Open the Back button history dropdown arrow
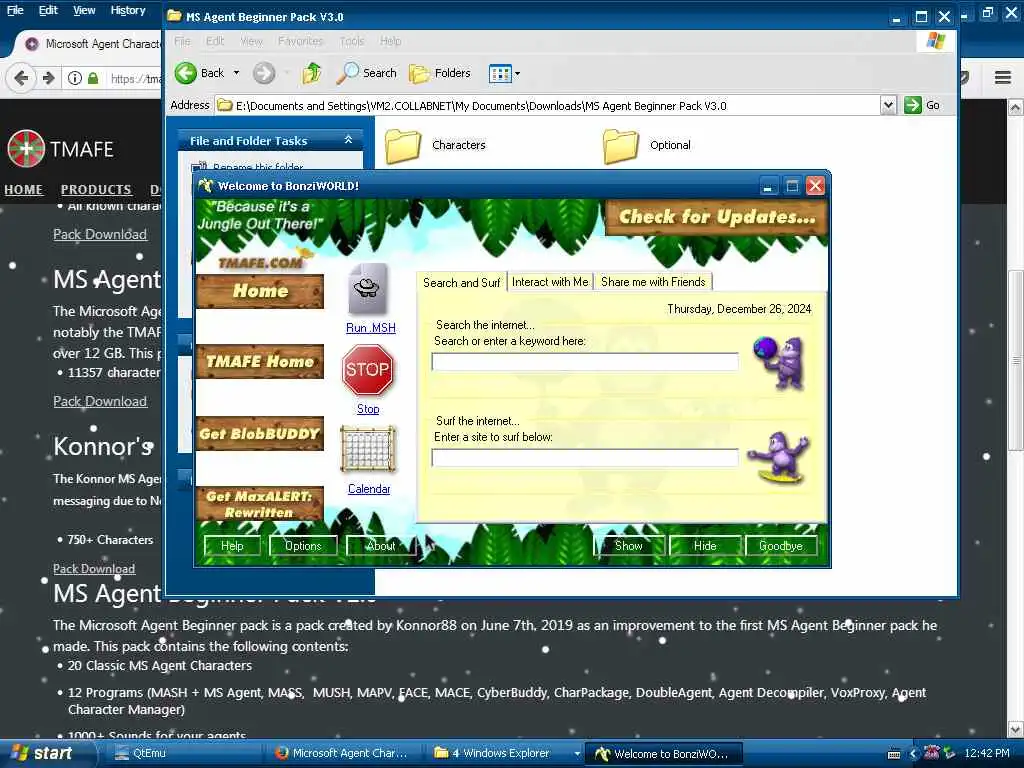Viewport: 1024px width, 768px height. point(236,73)
